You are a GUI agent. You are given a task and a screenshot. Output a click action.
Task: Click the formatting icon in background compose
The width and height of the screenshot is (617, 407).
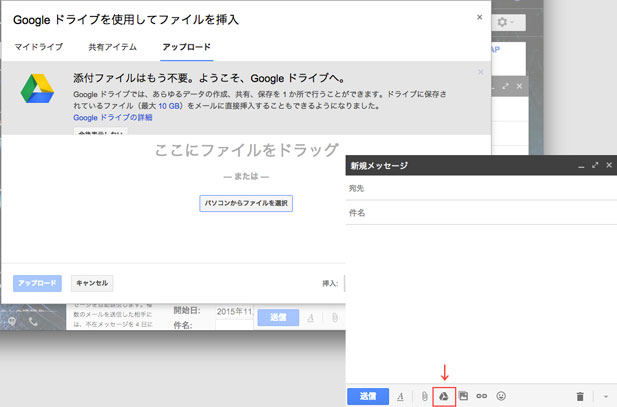click(x=311, y=318)
